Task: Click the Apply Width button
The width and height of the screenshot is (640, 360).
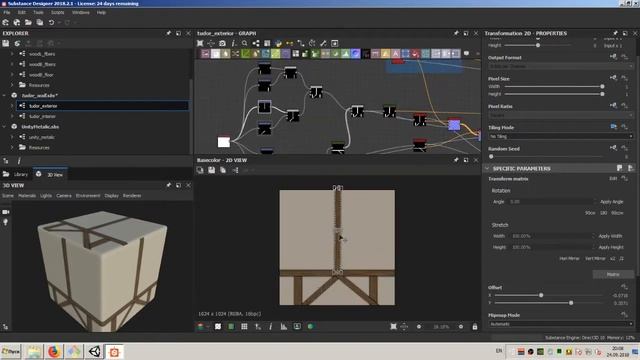Action: pyautogui.click(x=611, y=236)
